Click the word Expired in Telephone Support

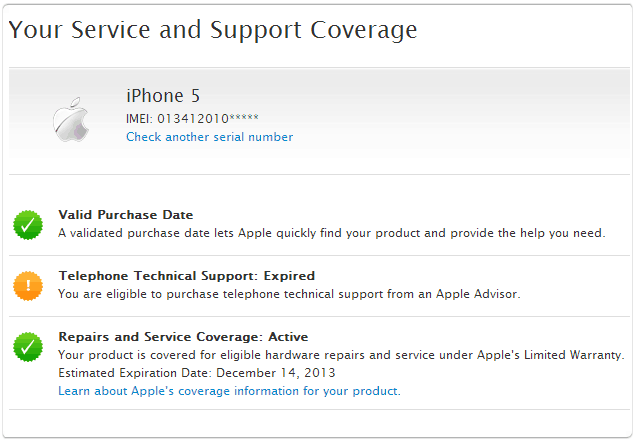point(290,276)
